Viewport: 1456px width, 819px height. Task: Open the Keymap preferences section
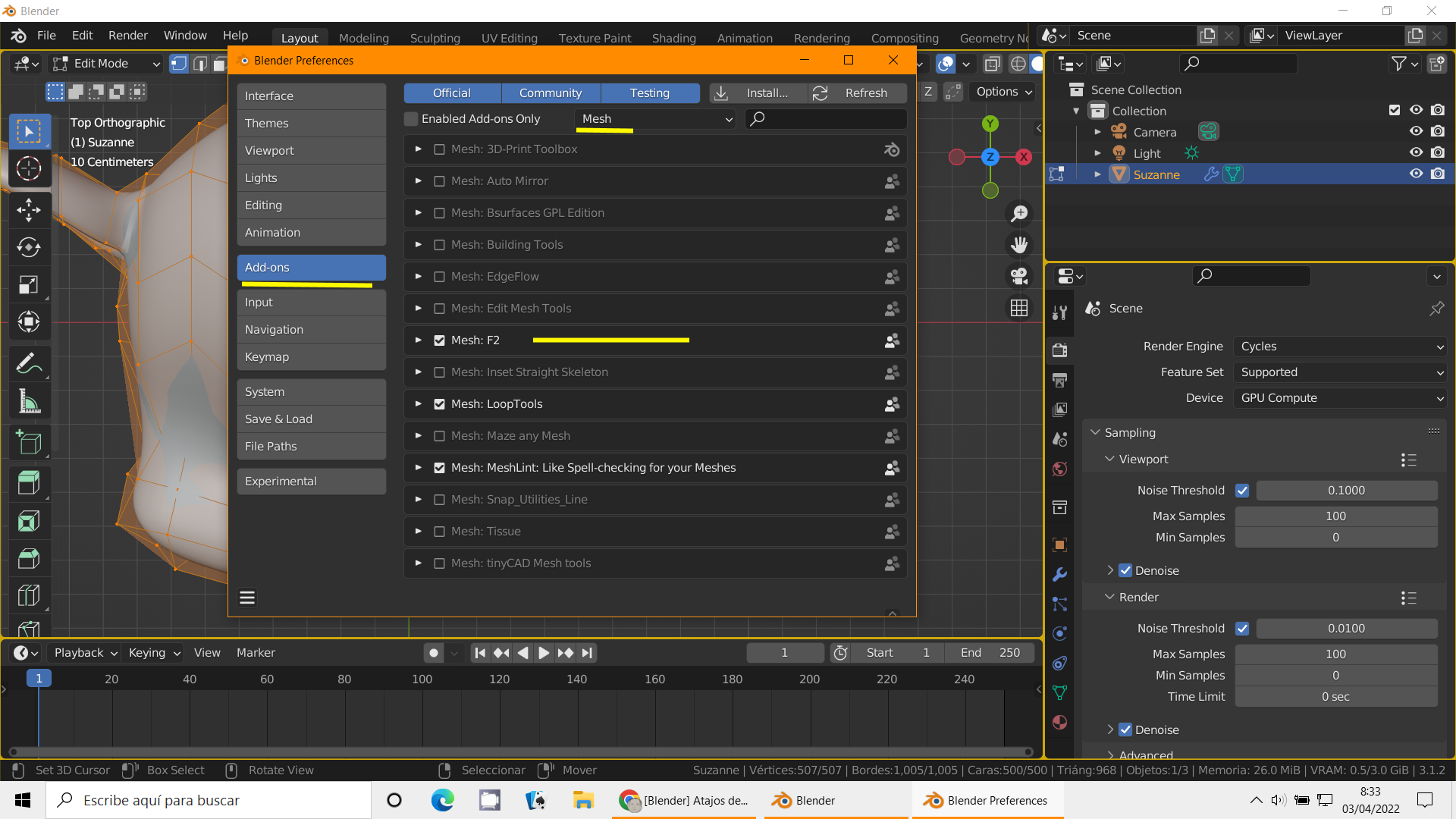point(311,357)
